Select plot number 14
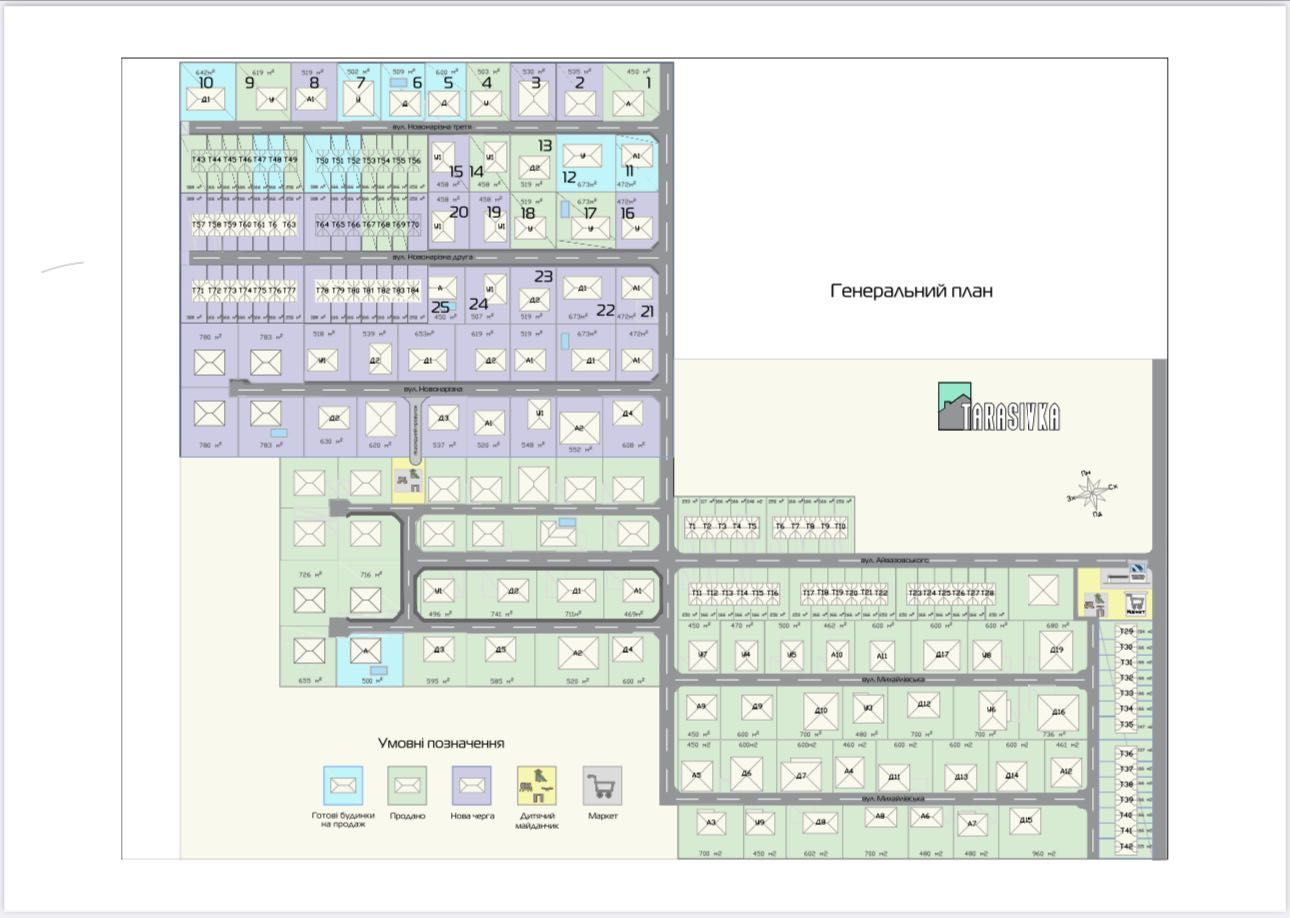 coord(476,172)
